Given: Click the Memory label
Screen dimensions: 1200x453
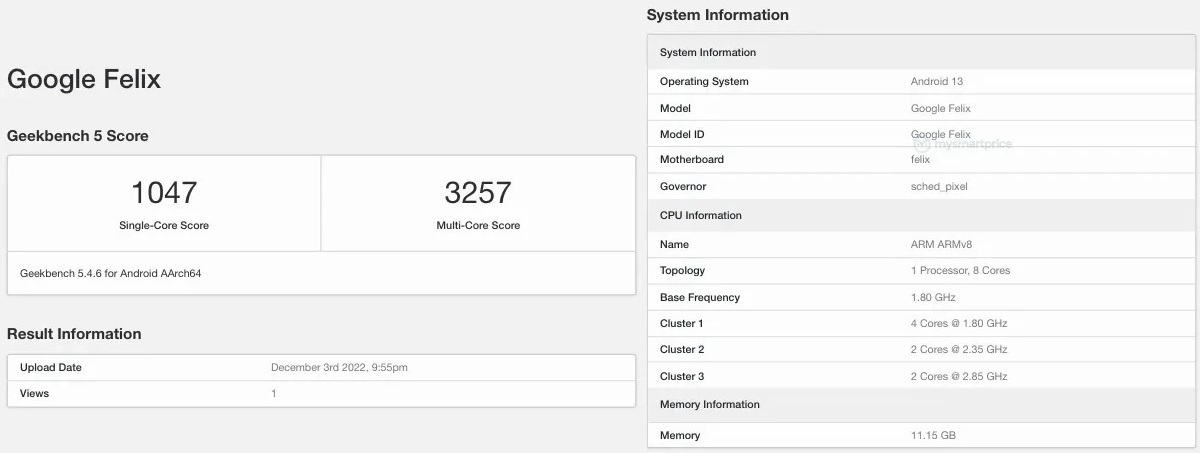Looking at the screenshot, I should [x=680, y=436].
